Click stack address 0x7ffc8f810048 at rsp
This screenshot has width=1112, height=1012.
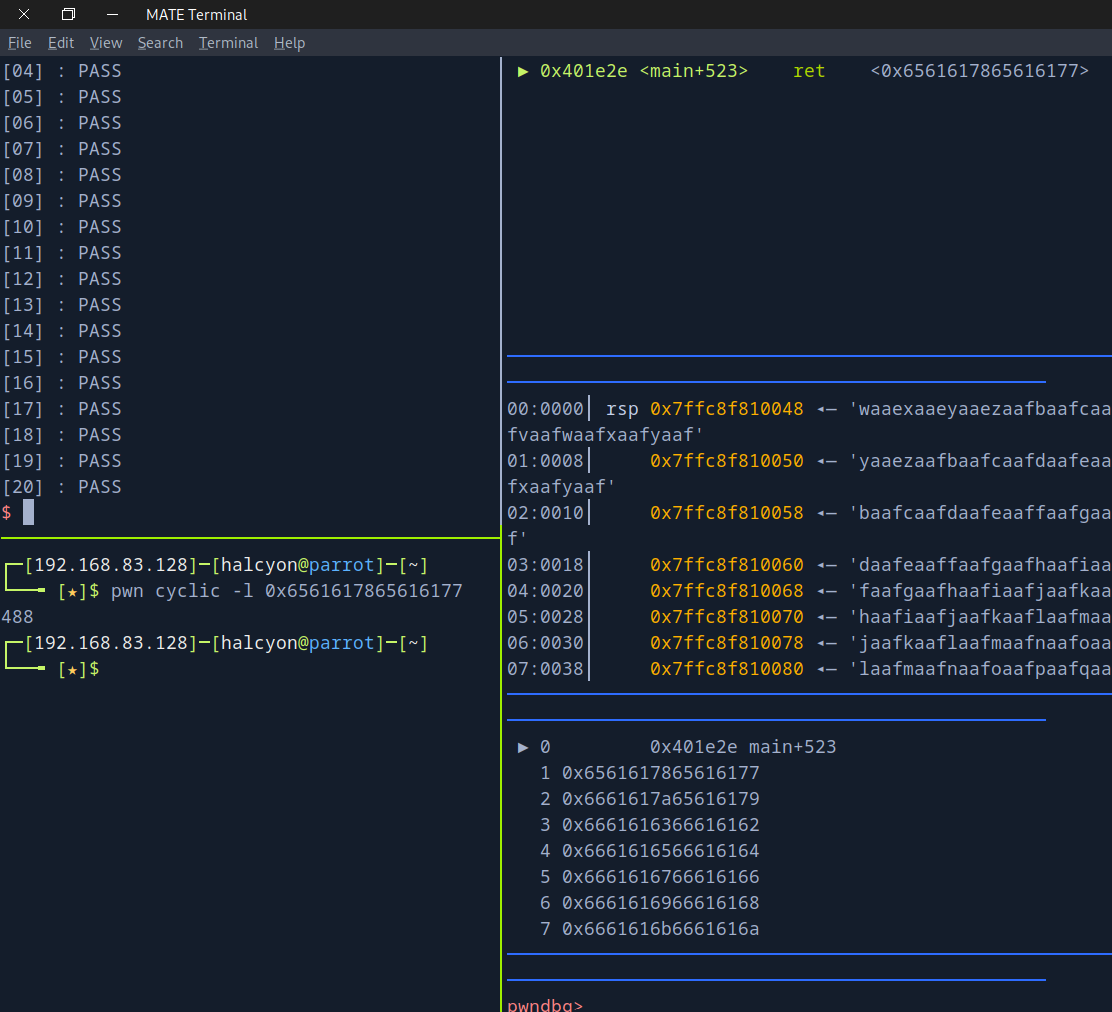click(726, 409)
